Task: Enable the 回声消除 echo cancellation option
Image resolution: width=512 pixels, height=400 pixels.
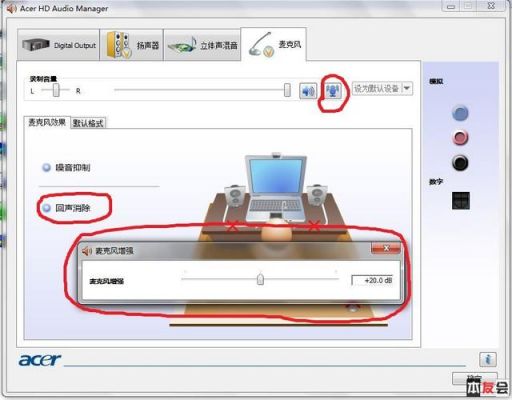Action: pos(46,208)
